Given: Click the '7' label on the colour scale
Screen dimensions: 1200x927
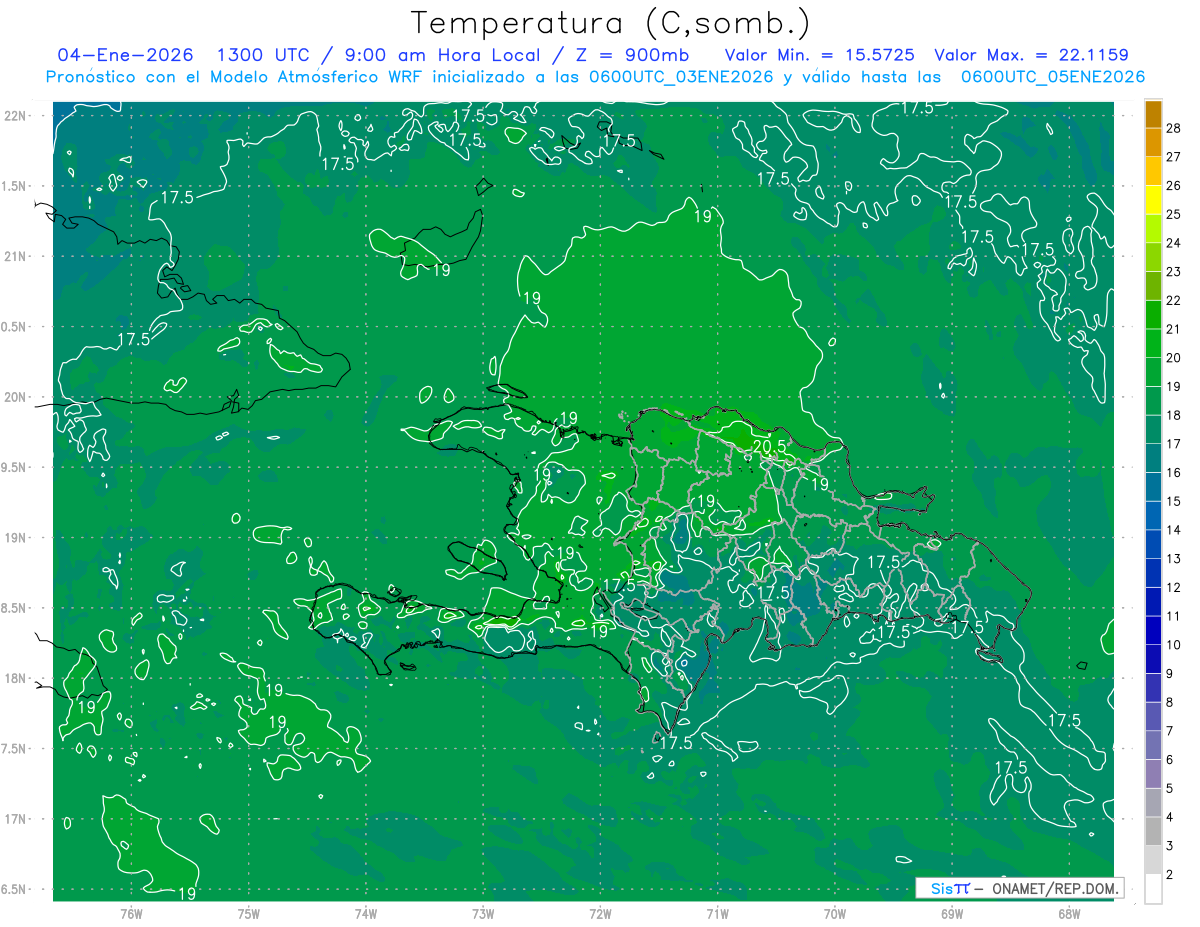Looking at the screenshot, I should click(x=1170, y=731).
